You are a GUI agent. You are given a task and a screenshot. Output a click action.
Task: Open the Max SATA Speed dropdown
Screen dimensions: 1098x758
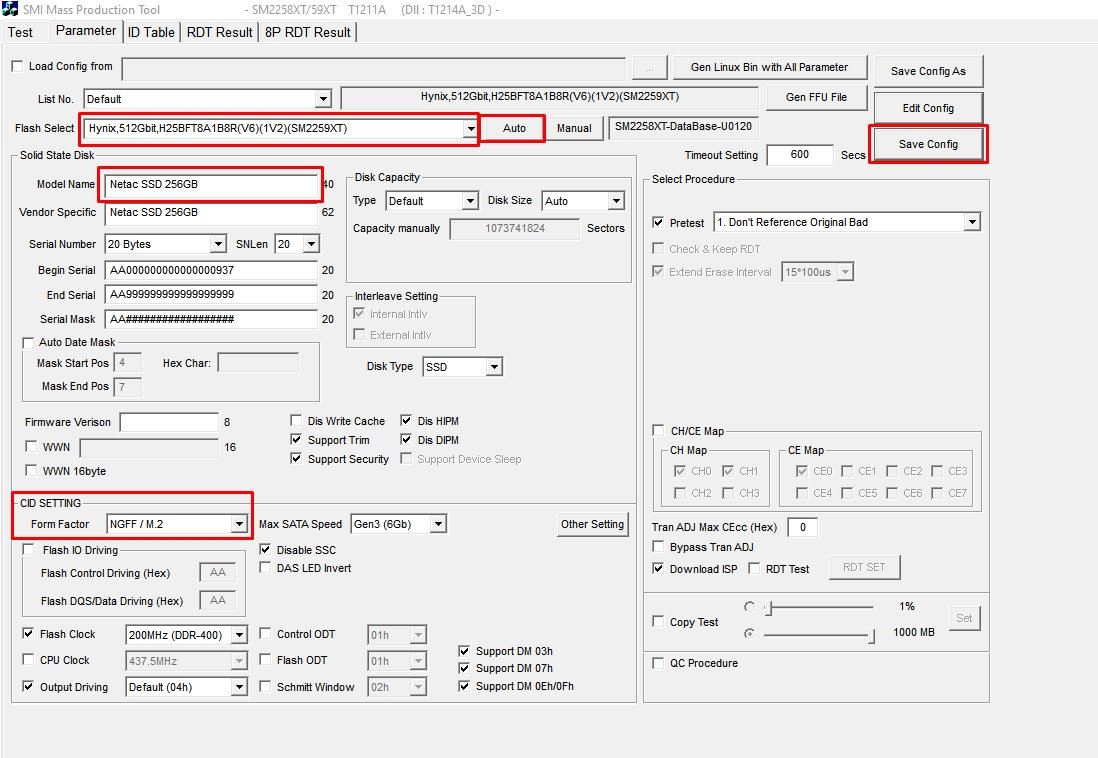tap(438, 524)
